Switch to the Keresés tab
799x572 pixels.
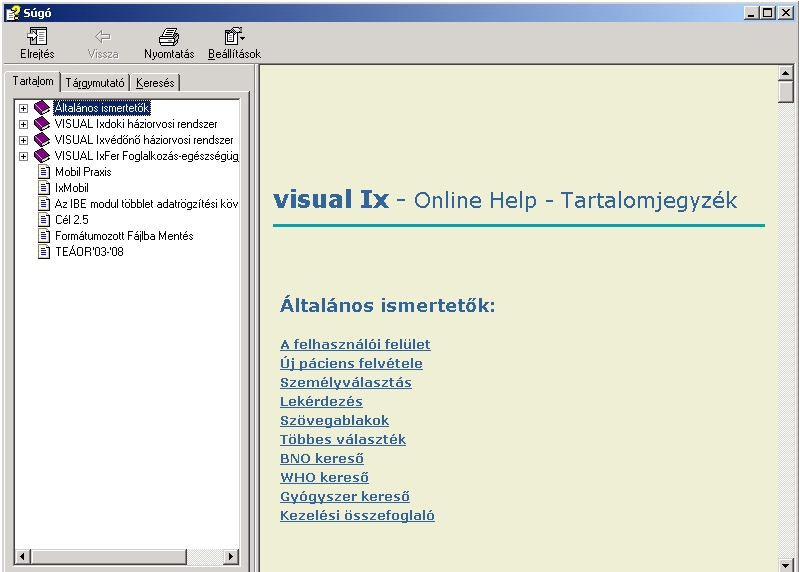[154, 83]
